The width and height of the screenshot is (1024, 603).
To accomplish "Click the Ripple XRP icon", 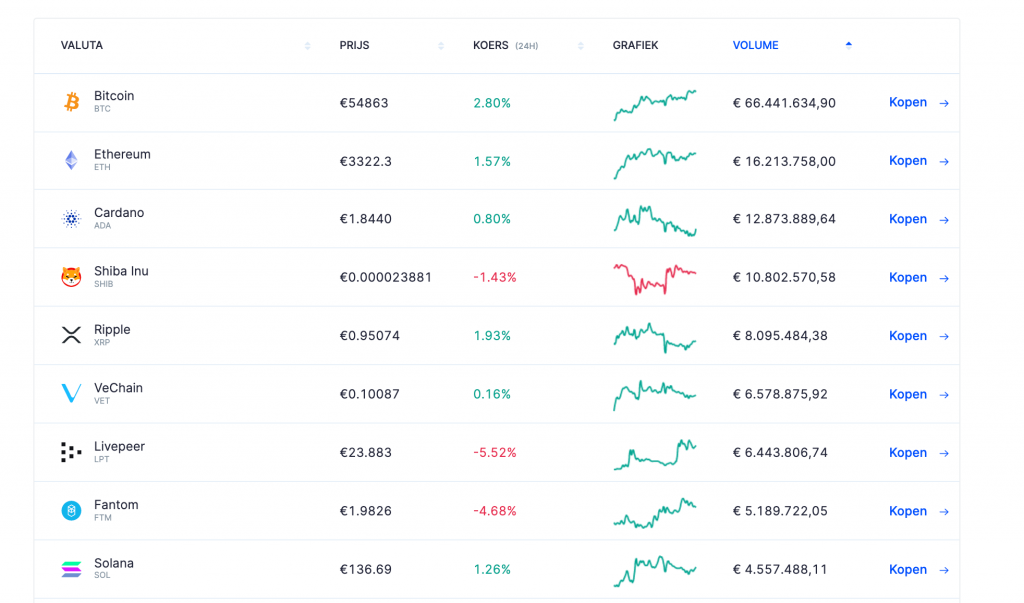I will [x=71, y=335].
